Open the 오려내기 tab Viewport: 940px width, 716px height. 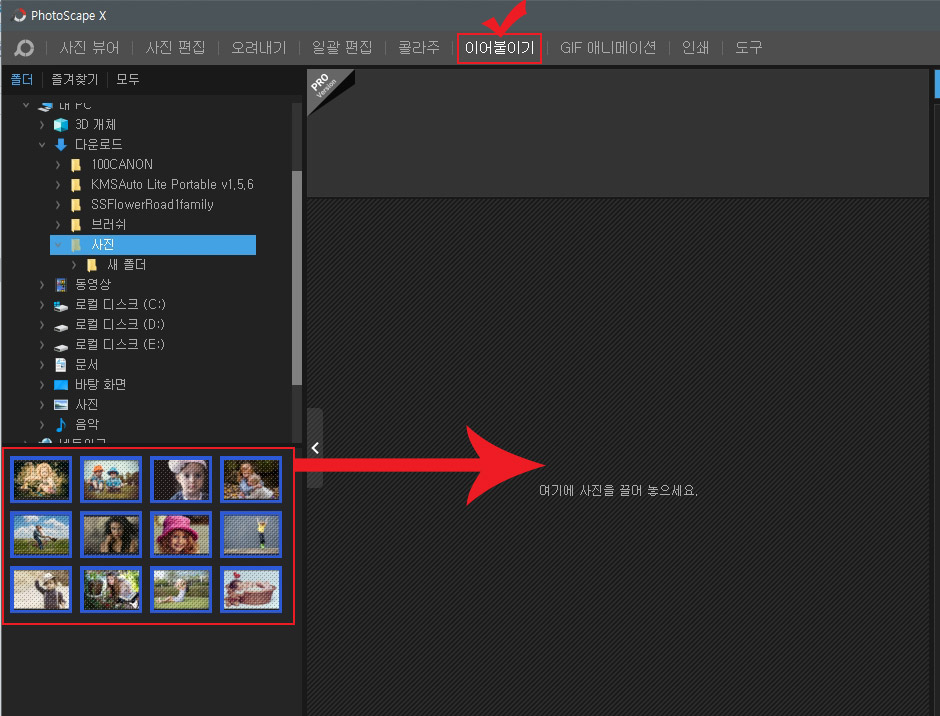coord(259,48)
